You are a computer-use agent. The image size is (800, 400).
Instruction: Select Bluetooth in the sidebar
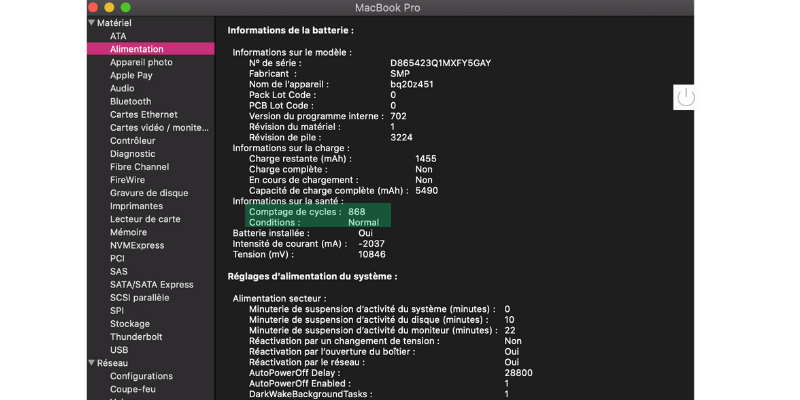[x=131, y=102]
